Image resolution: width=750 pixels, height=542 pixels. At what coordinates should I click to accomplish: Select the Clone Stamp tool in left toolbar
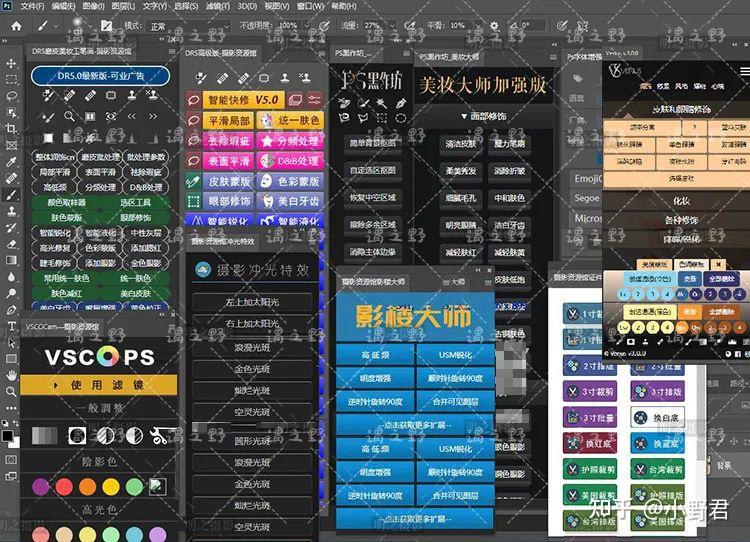(11, 211)
